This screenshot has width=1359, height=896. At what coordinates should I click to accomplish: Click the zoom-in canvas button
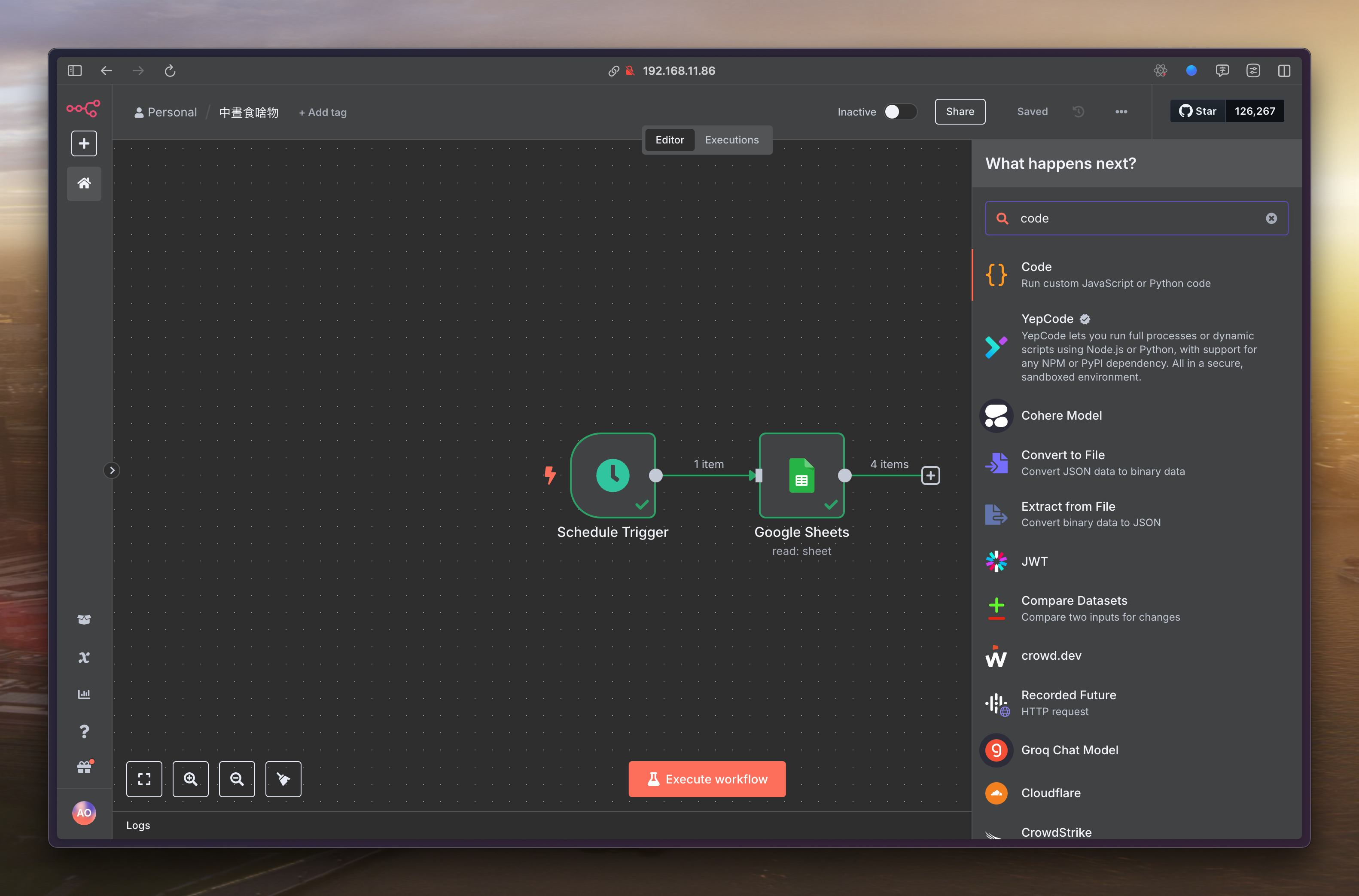[x=190, y=779]
